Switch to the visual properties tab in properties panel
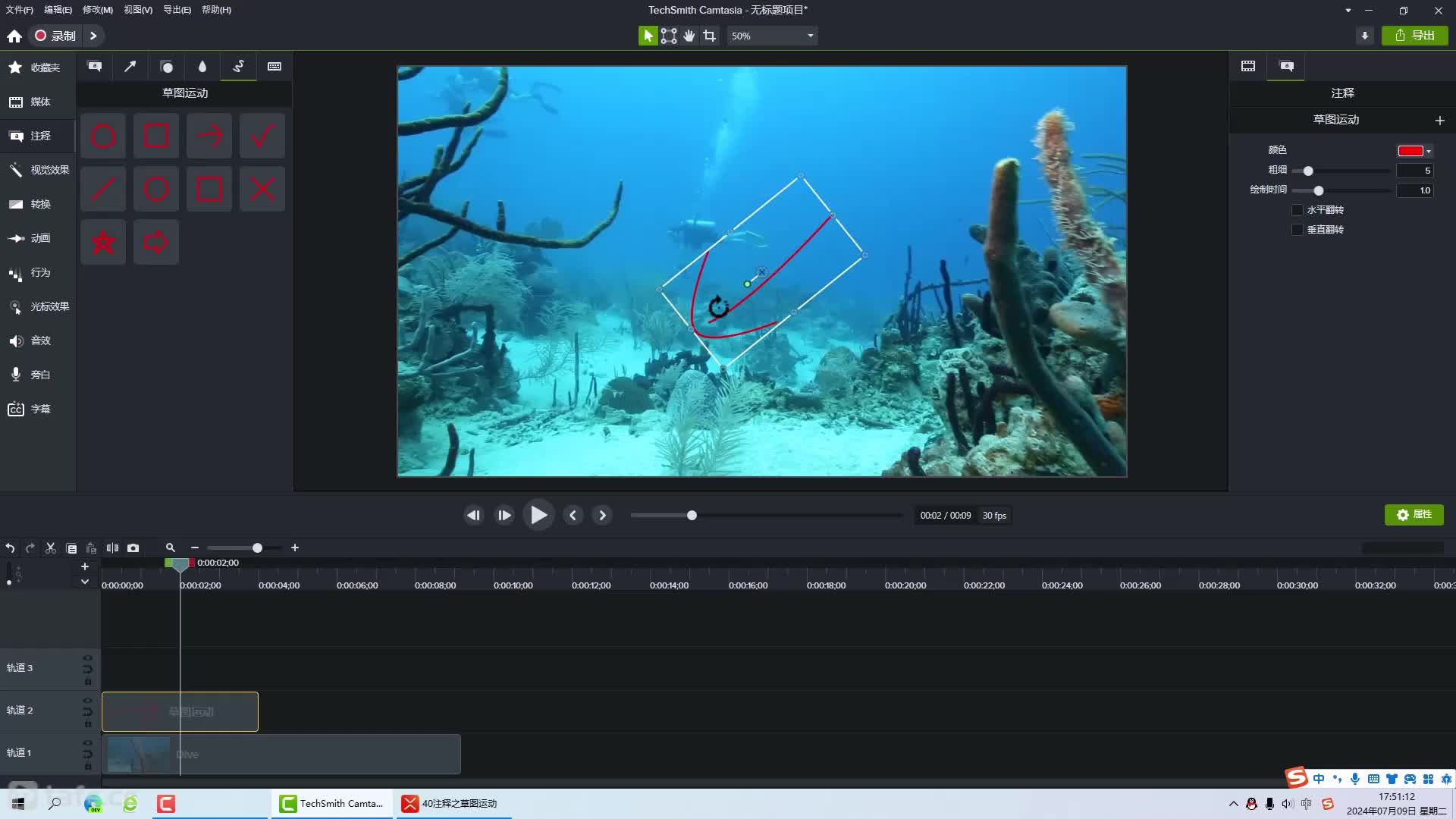 (1248, 66)
